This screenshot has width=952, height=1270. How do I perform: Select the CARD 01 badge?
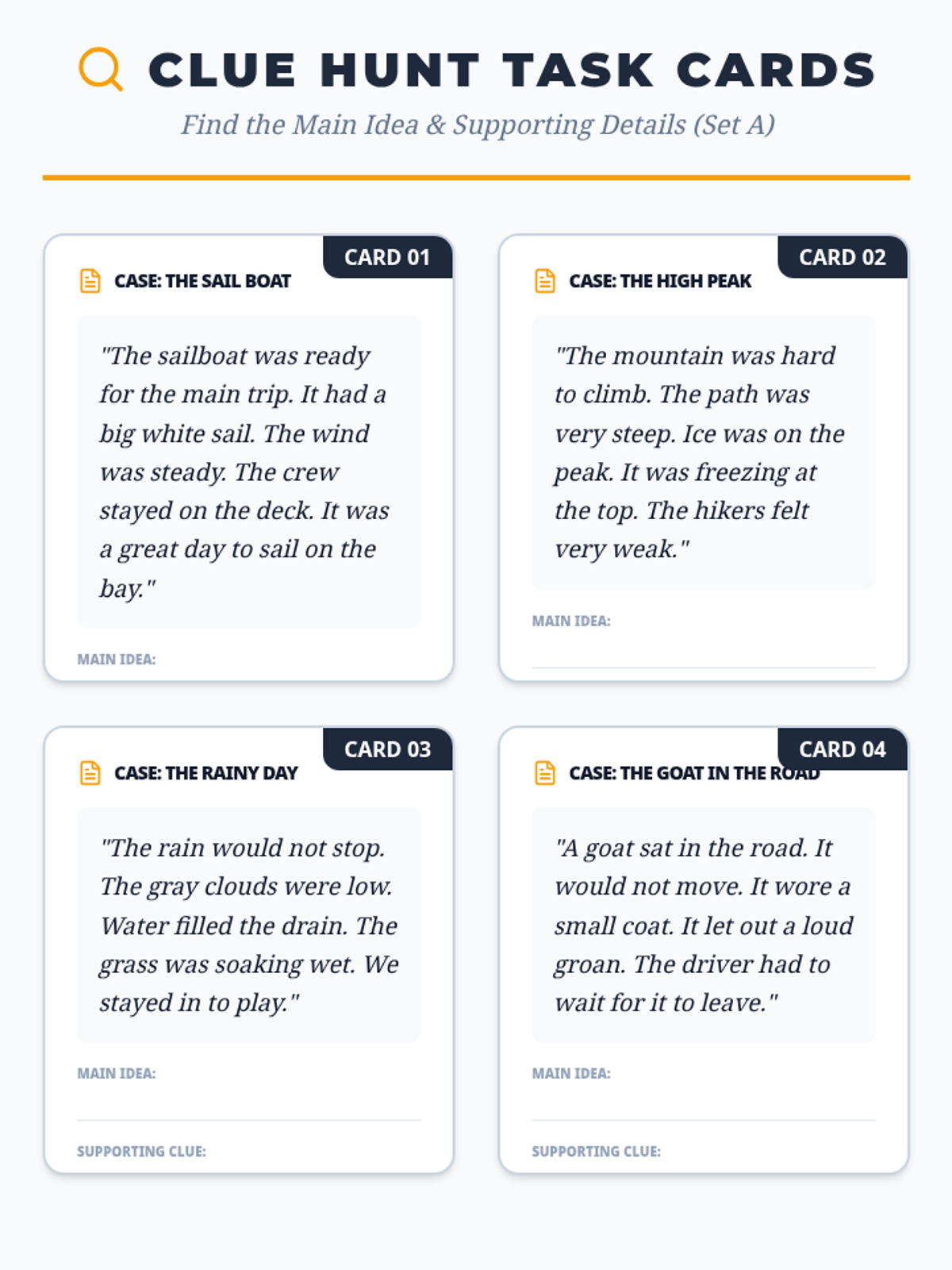point(388,257)
